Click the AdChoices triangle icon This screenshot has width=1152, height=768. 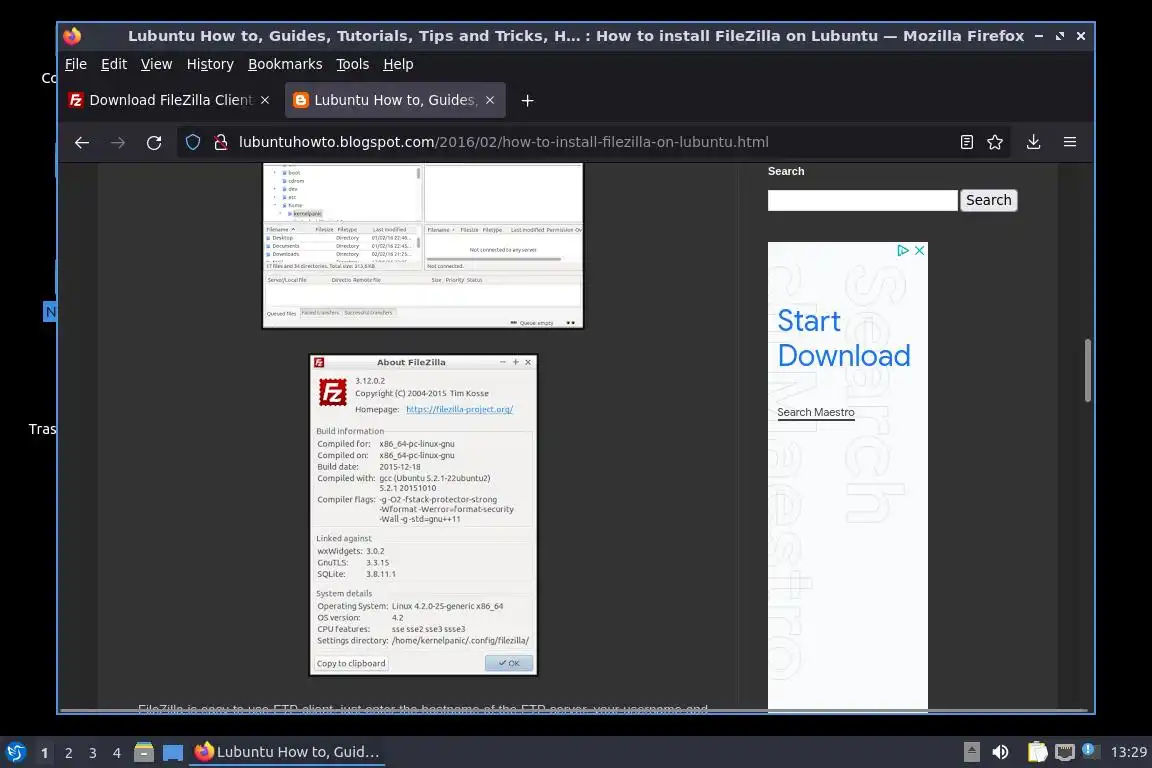pos(903,251)
